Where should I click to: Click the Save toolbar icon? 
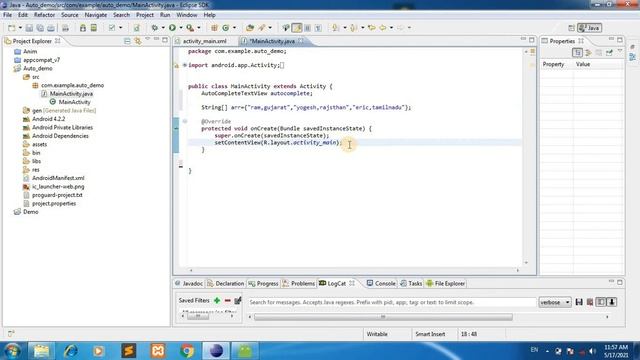coord(29,28)
